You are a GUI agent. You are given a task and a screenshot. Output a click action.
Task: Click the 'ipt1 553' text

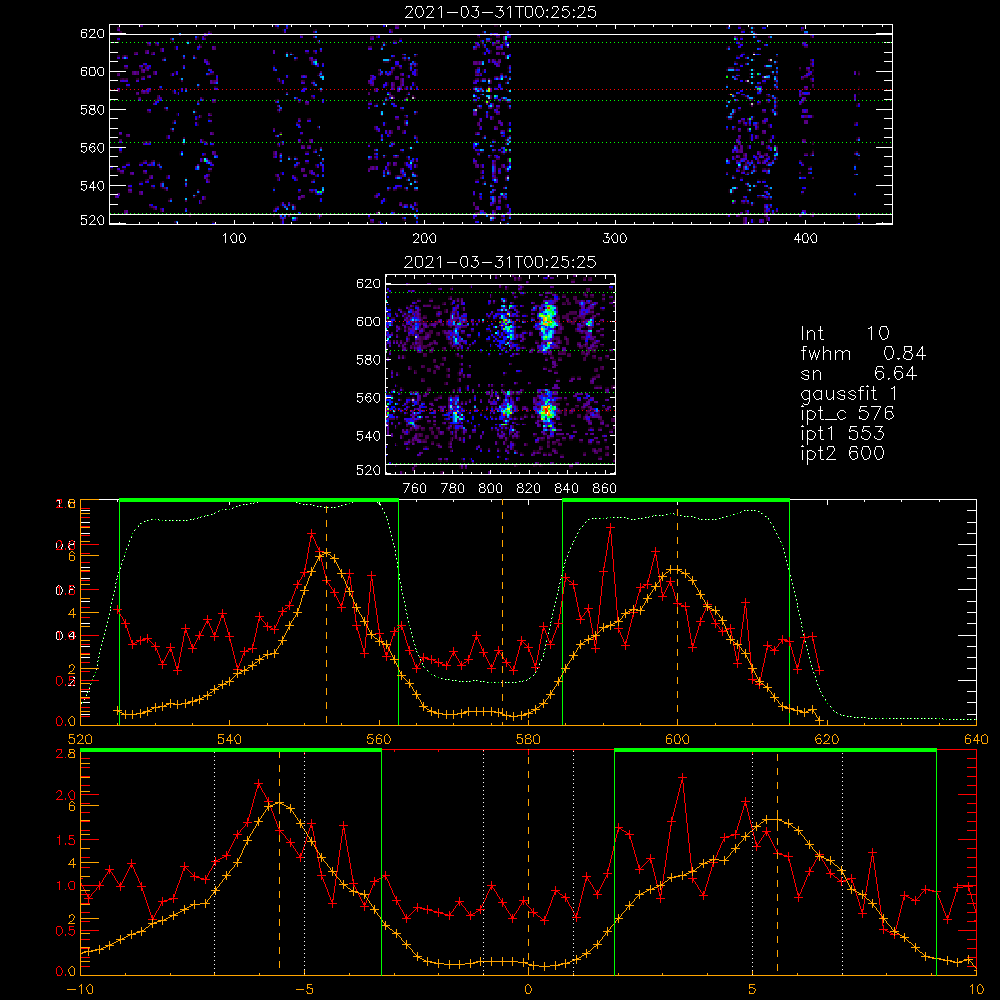[x=842, y=434]
